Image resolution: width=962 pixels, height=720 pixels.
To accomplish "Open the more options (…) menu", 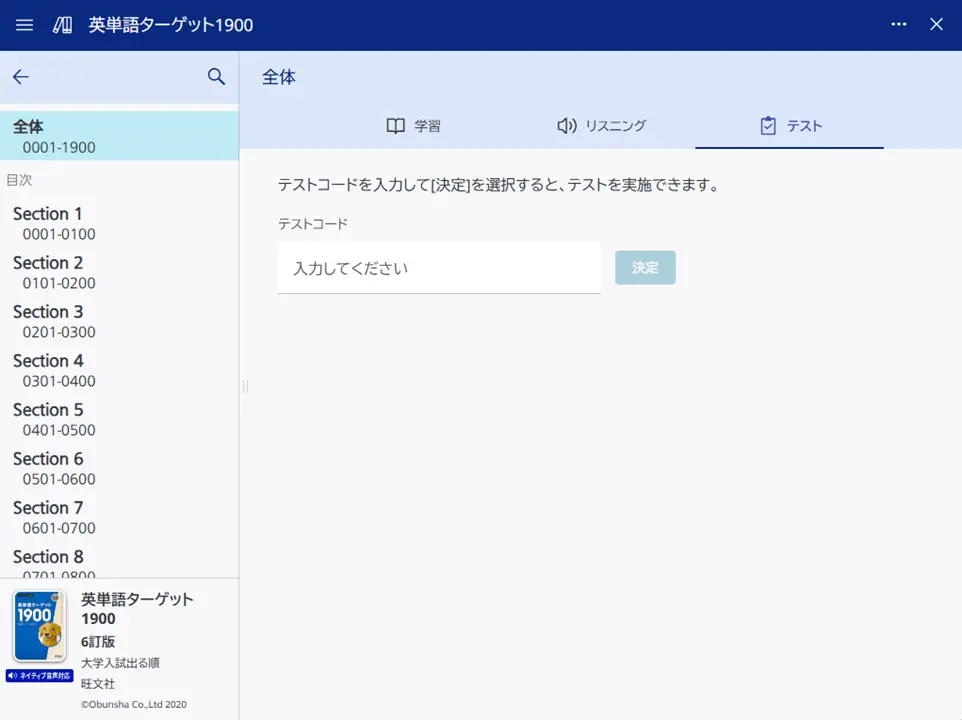I will point(898,25).
